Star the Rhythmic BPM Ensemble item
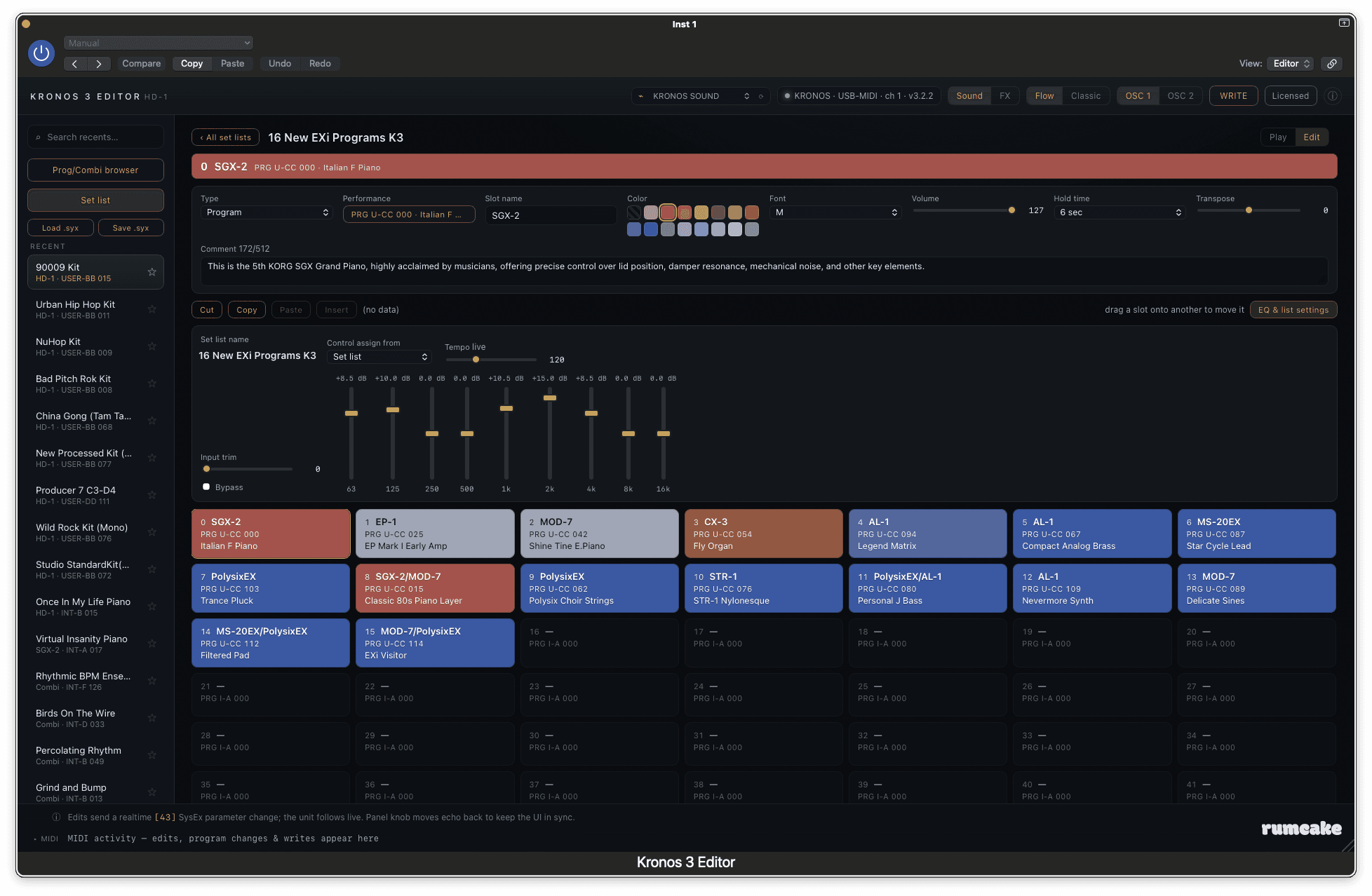Viewport: 1372px width, 896px height. click(152, 681)
